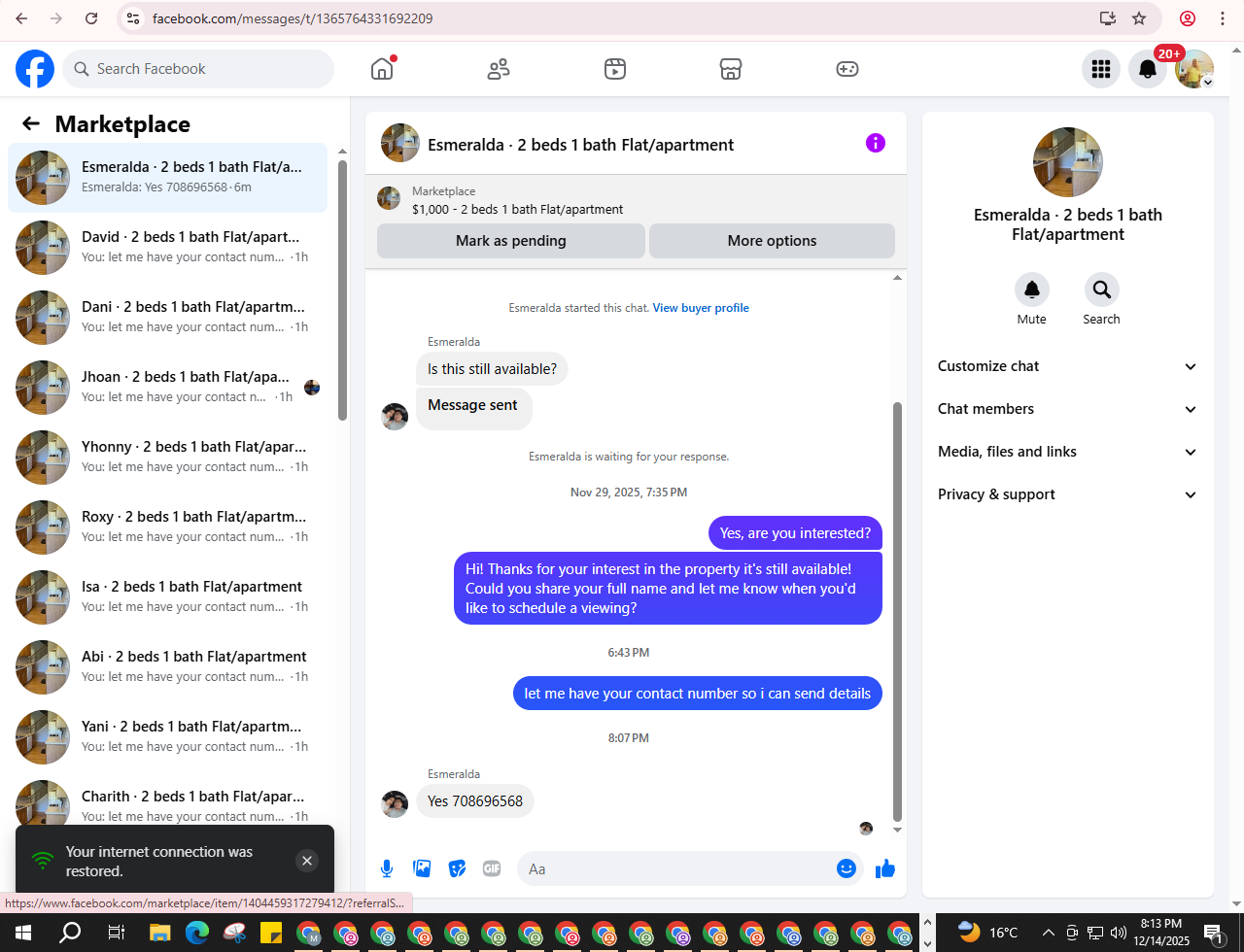Open Roxy's conversation in the list

pyautogui.click(x=167, y=527)
